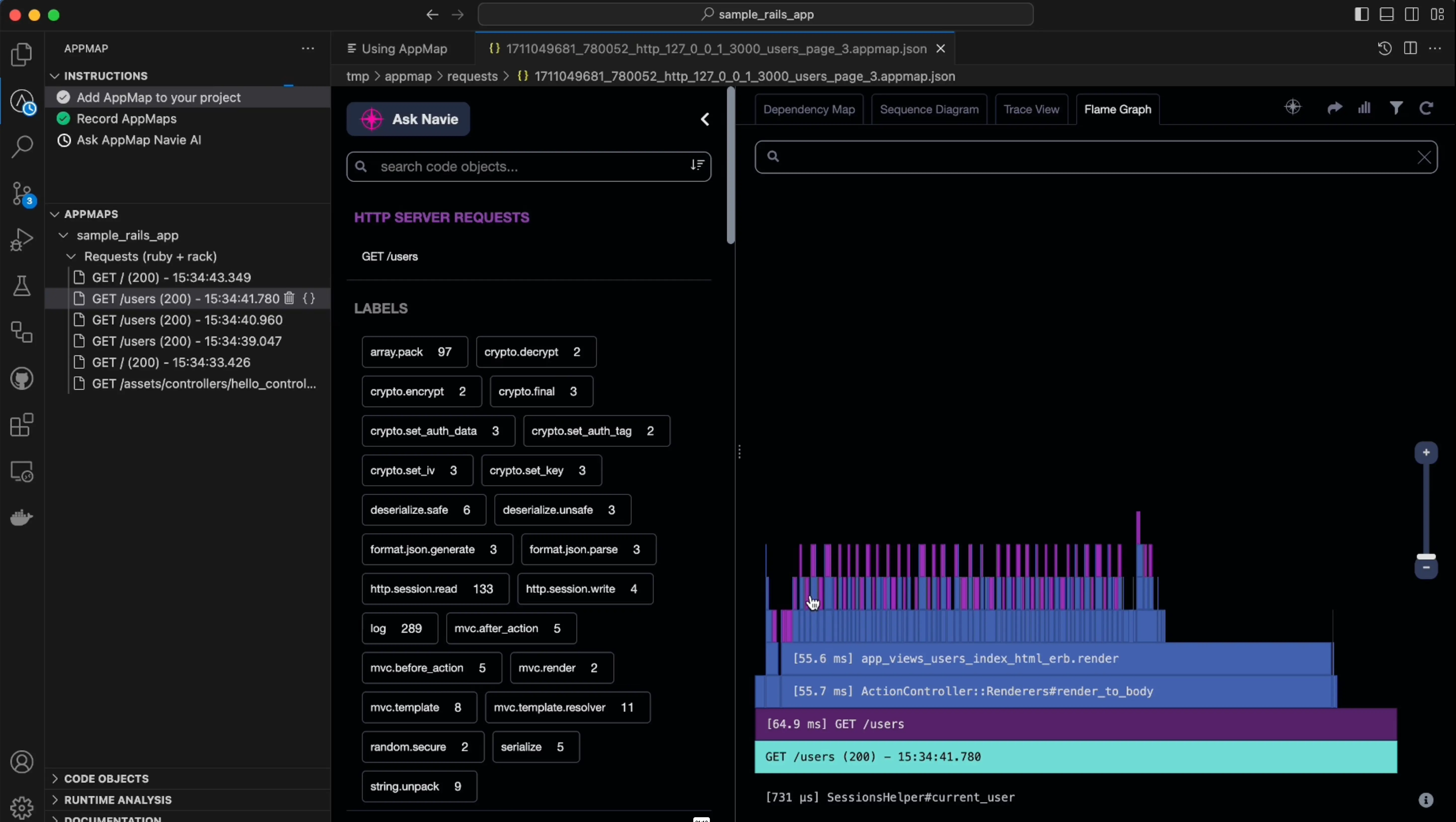Open the AppMap activity bar icon
The image size is (1456, 822).
click(22, 102)
